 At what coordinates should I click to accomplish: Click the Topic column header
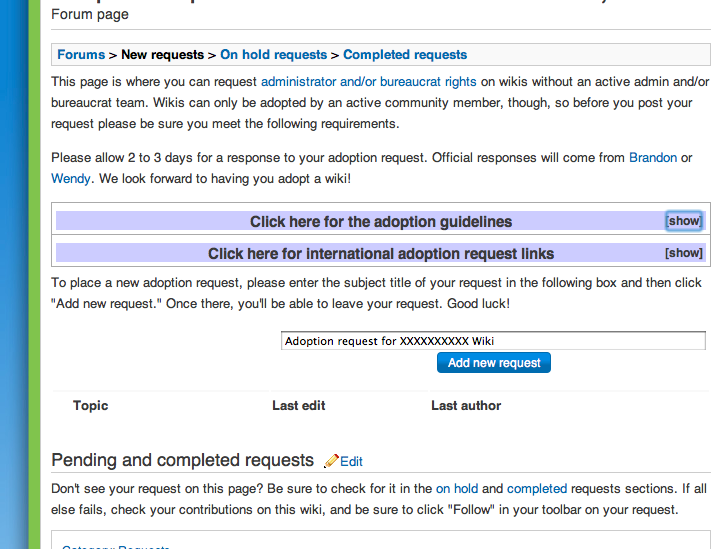(90, 405)
